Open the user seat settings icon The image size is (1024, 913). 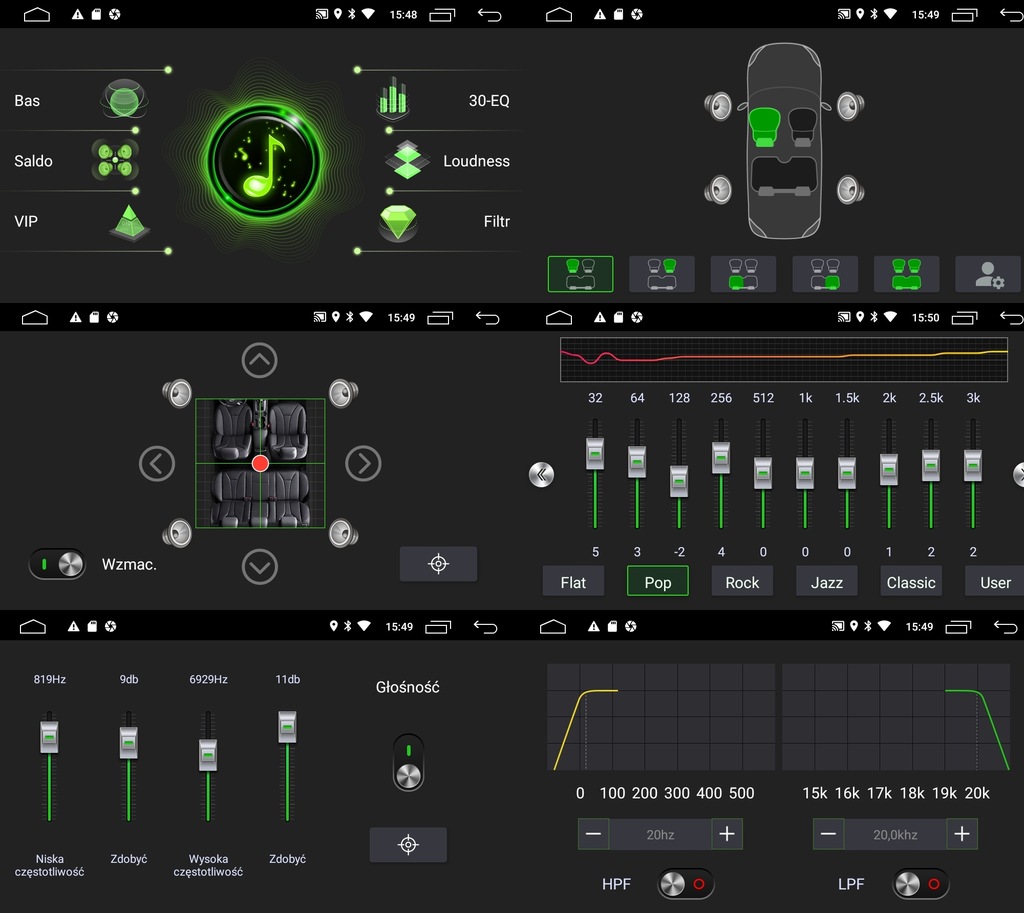988,273
